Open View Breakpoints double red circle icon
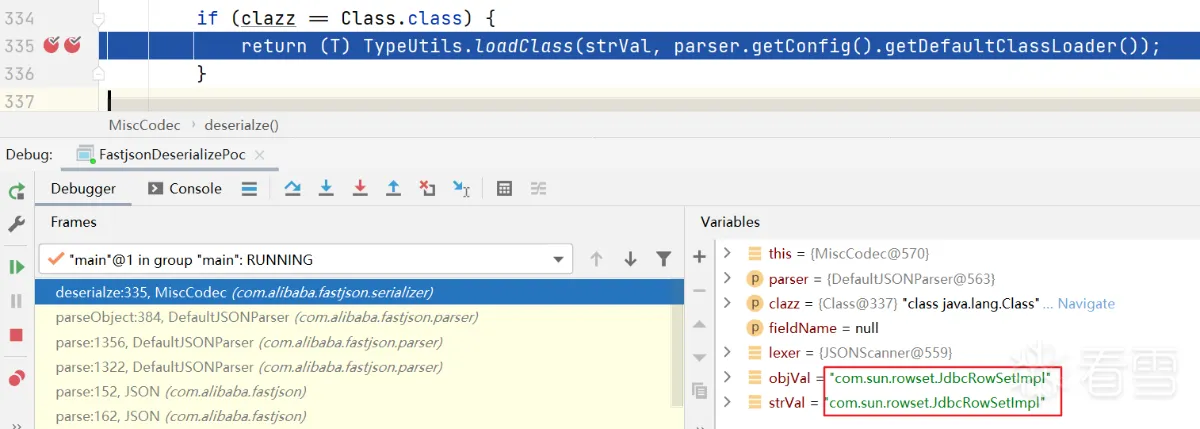1200x429 pixels. tap(16, 378)
